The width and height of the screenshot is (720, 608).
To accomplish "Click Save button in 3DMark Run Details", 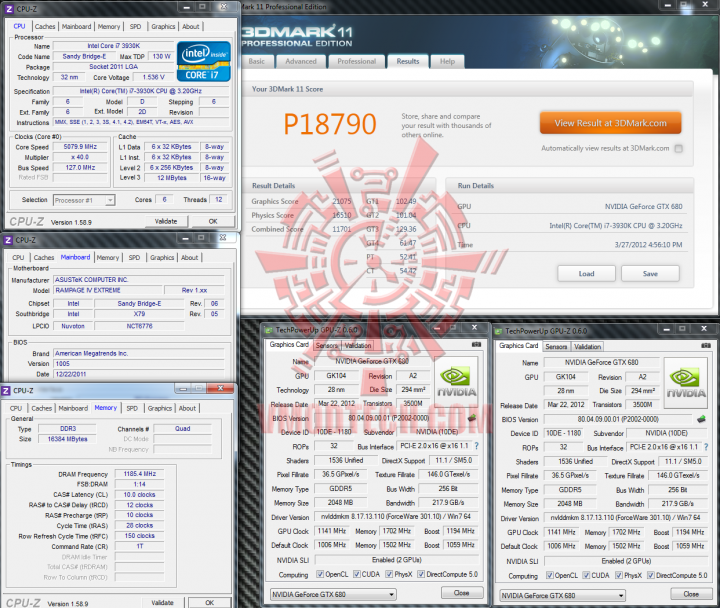I will [x=650, y=274].
